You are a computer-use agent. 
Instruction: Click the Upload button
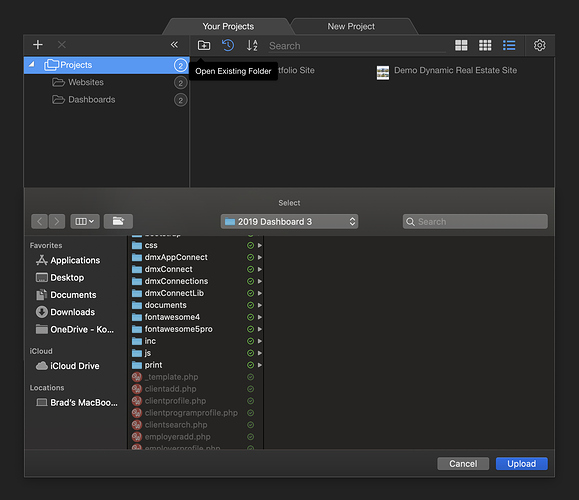[521, 464]
